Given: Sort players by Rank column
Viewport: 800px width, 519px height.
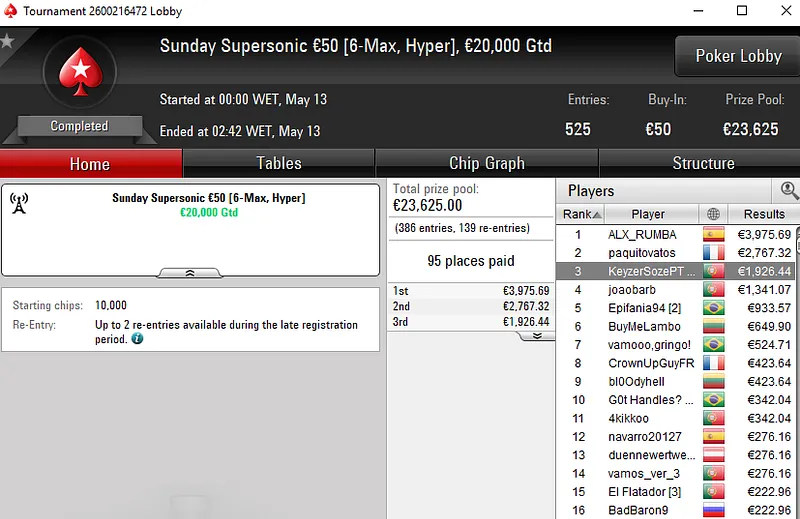Looking at the screenshot, I should coord(582,214).
